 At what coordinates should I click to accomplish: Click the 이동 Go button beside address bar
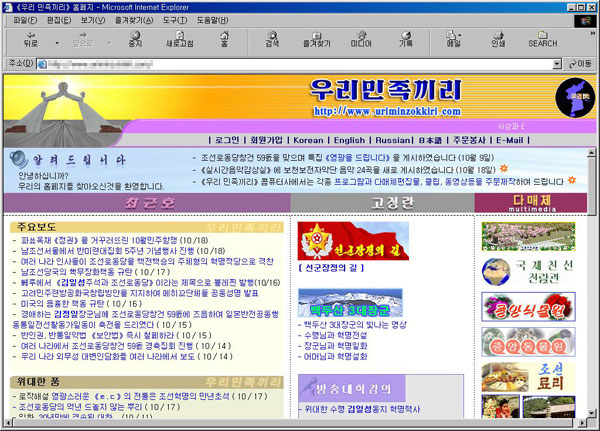point(577,62)
